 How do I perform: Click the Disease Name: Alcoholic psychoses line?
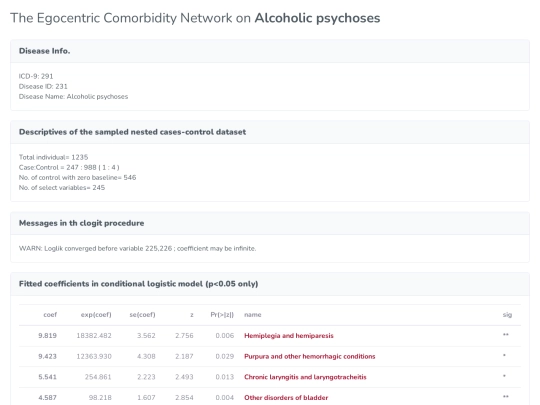pyautogui.click(x=73, y=96)
